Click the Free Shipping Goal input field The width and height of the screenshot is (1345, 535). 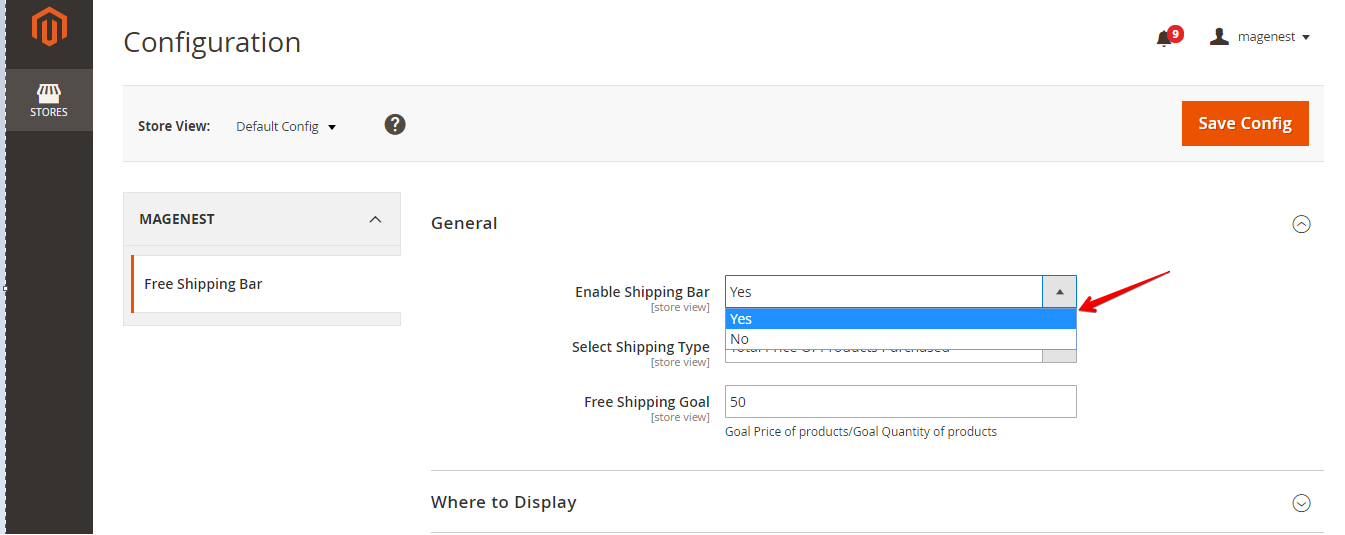click(x=900, y=402)
